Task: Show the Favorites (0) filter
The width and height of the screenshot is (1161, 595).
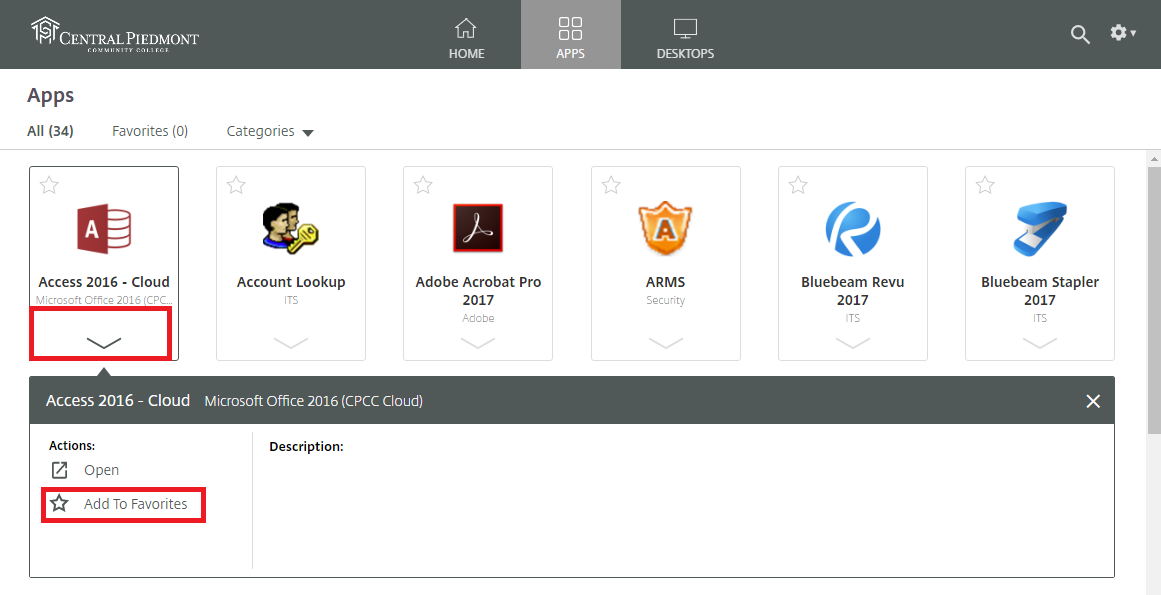Action: tap(150, 131)
